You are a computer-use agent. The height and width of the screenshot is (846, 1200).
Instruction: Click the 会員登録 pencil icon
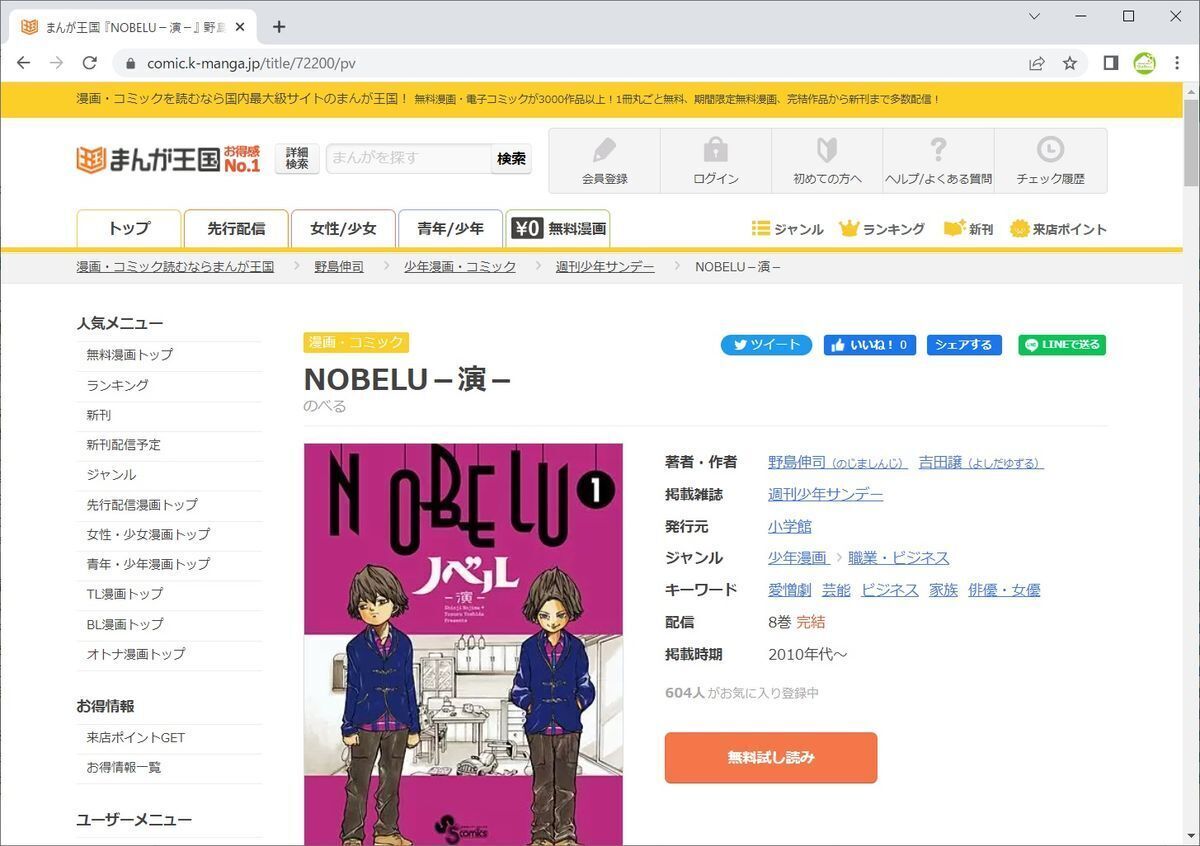602,149
